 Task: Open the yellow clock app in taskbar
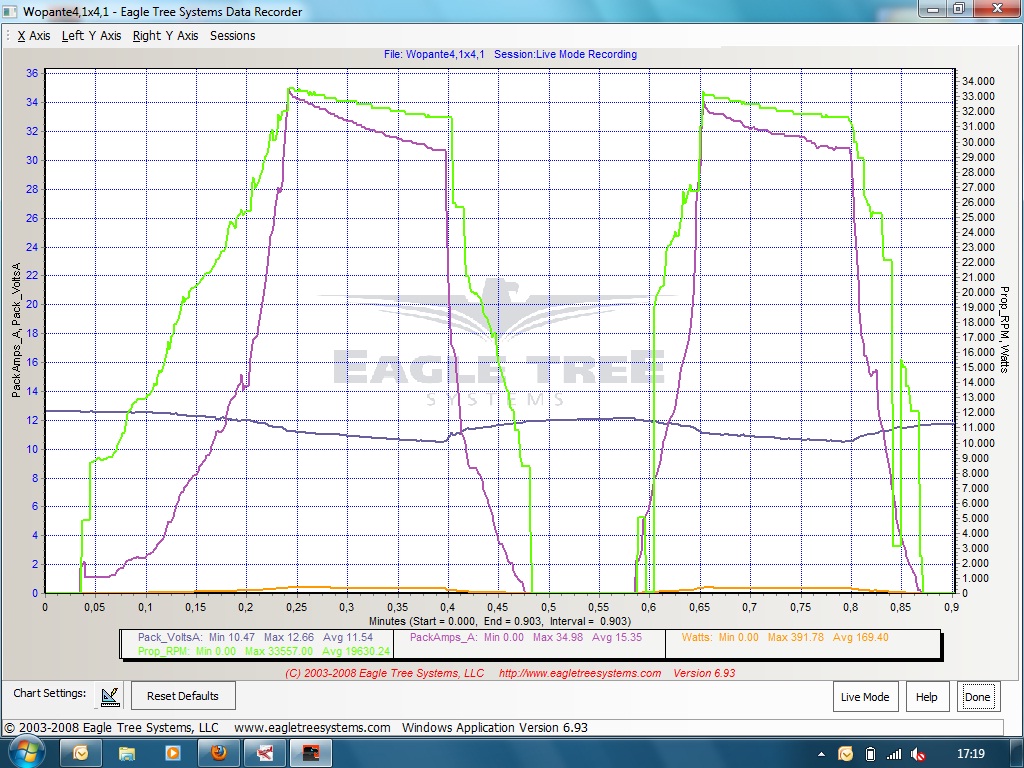pos(81,754)
